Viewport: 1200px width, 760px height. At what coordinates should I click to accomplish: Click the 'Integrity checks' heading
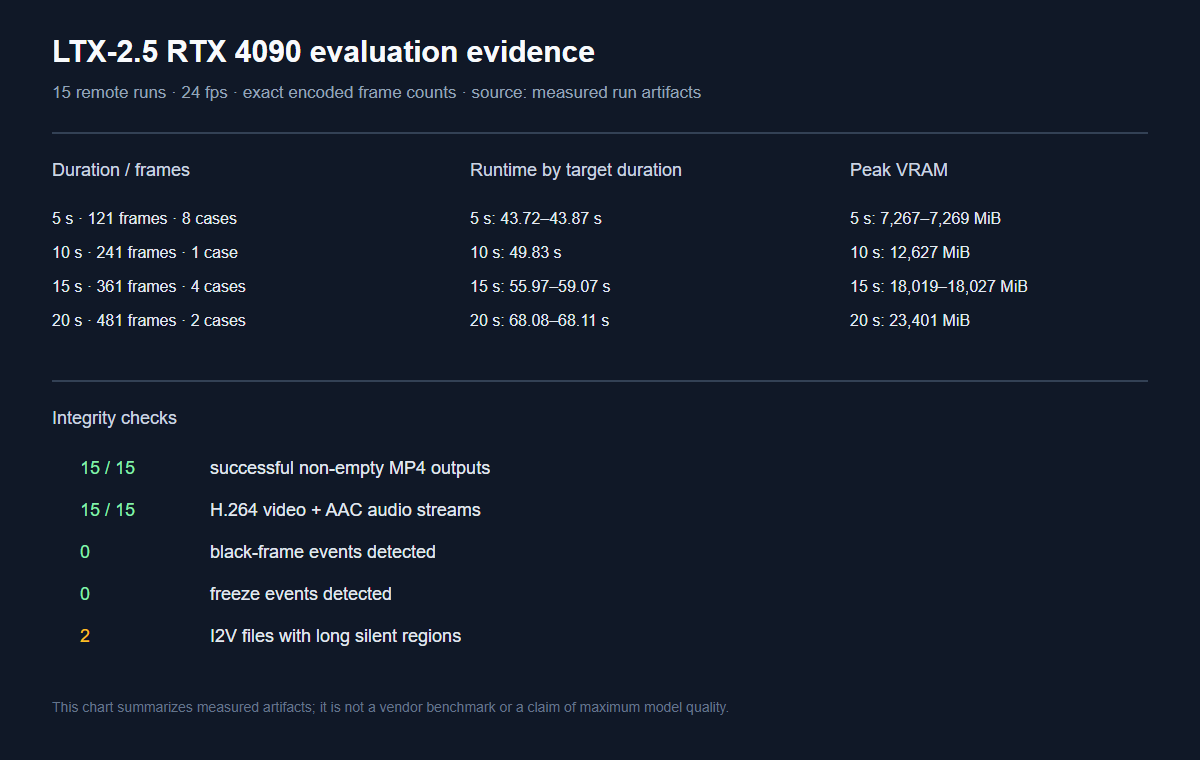click(114, 418)
